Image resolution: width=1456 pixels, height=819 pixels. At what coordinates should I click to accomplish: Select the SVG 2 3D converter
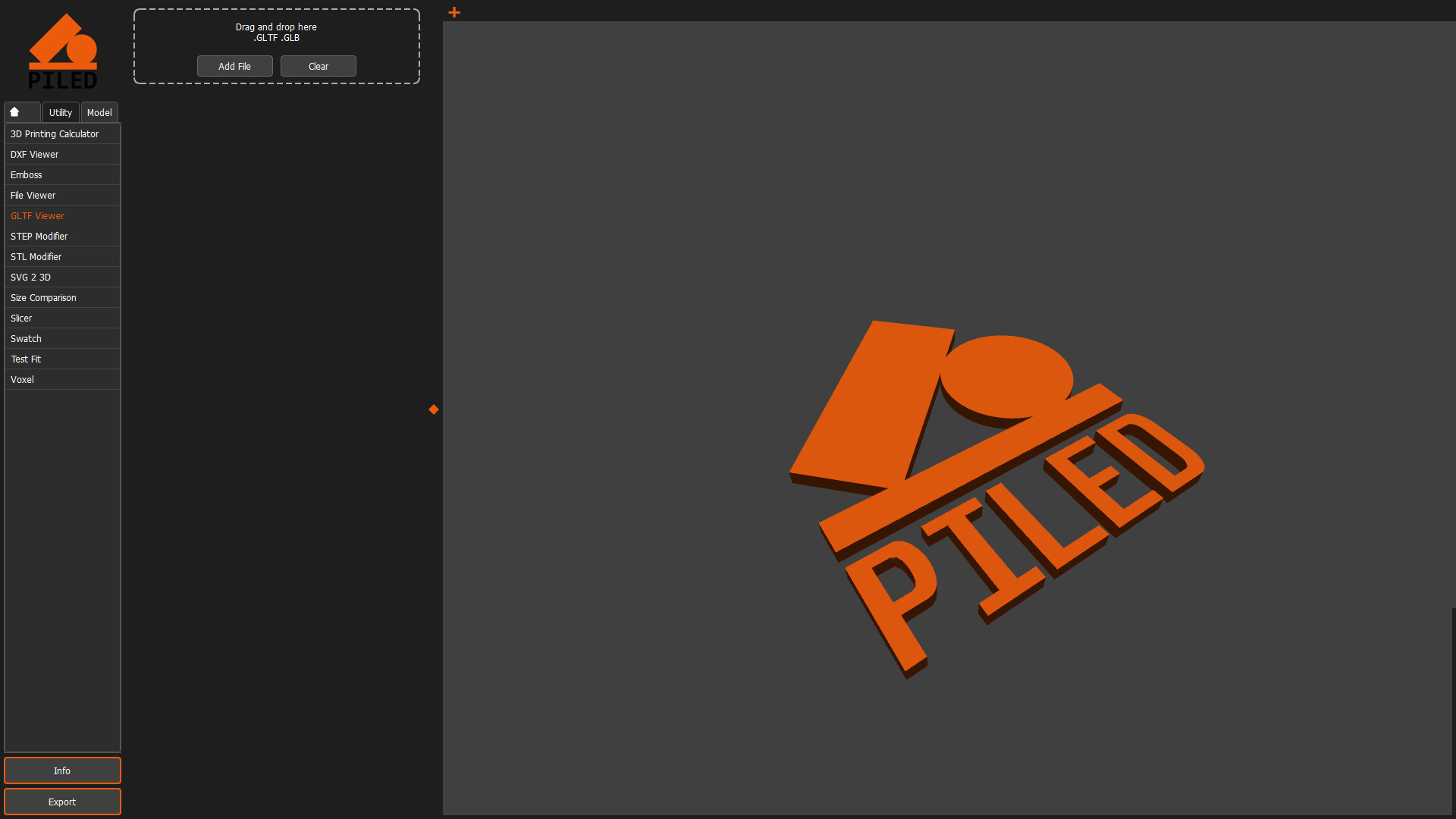coord(30,277)
